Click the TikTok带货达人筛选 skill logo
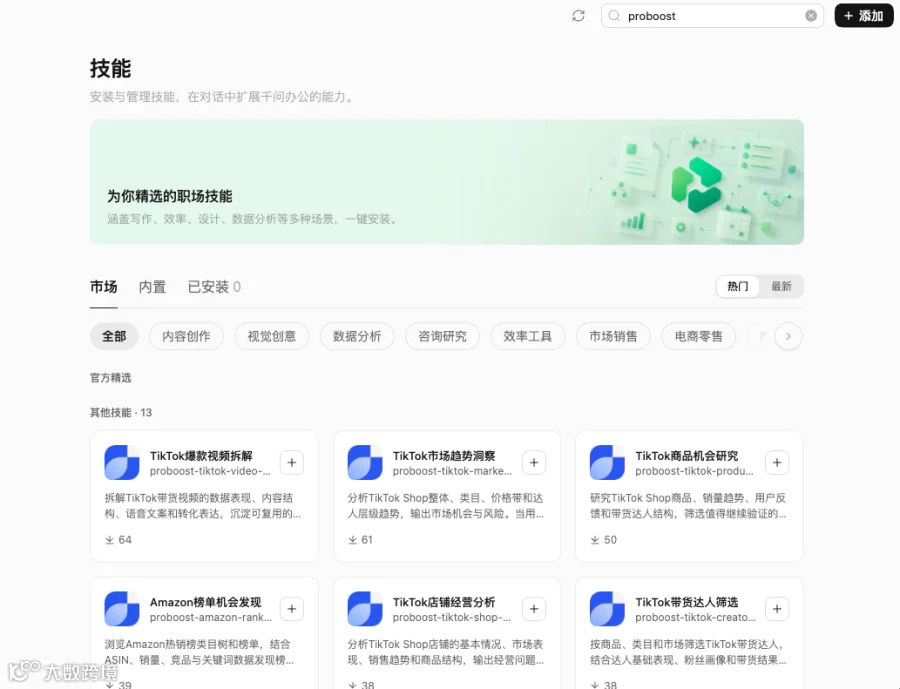Viewport: 900px width, 689px height. [x=607, y=609]
